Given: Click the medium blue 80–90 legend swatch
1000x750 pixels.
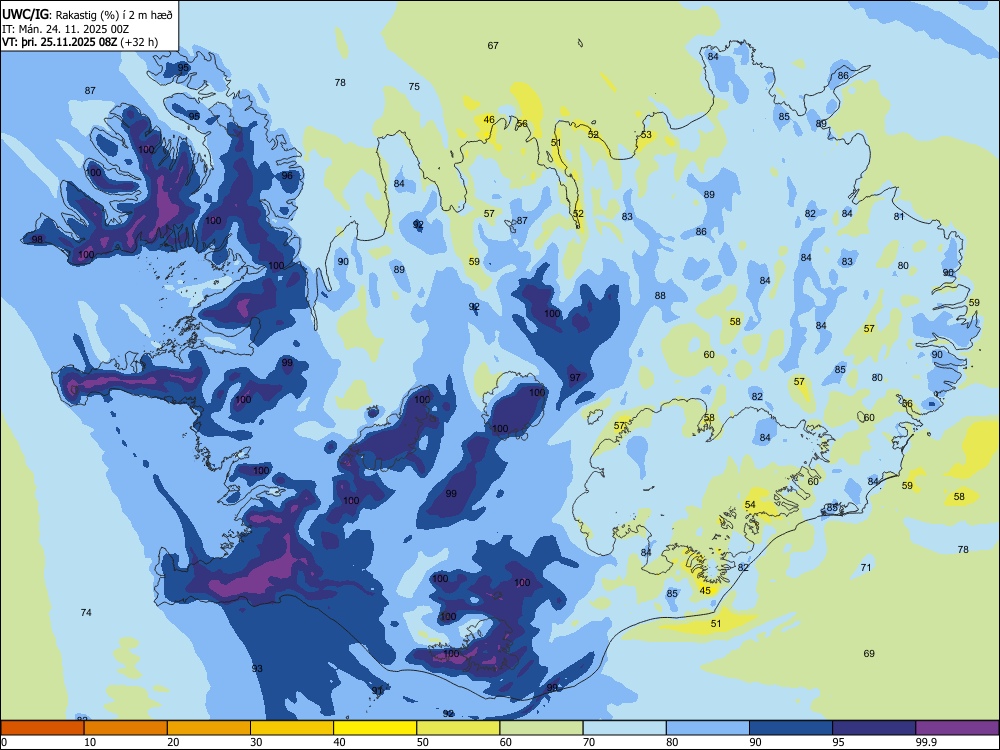Looking at the screenshot, I should (x=708, y=728).
